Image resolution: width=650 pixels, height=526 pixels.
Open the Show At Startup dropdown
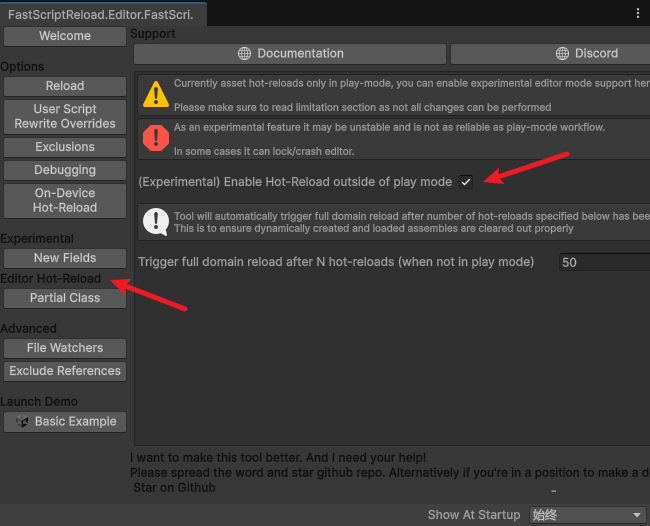(x=587, y=515)
